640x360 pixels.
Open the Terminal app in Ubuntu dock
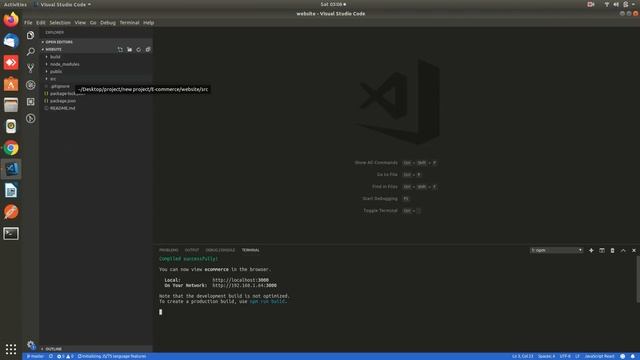[x=11, y=233]
